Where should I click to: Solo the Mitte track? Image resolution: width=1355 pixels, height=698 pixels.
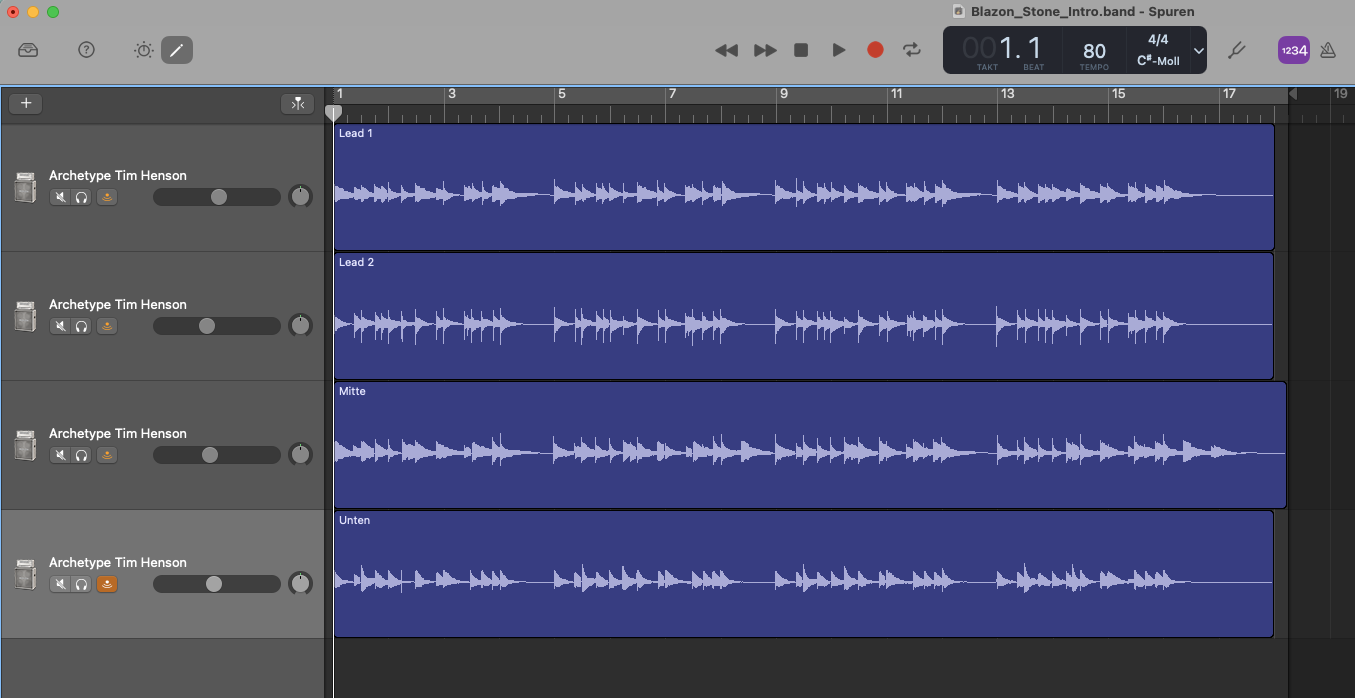click(82, 455)
